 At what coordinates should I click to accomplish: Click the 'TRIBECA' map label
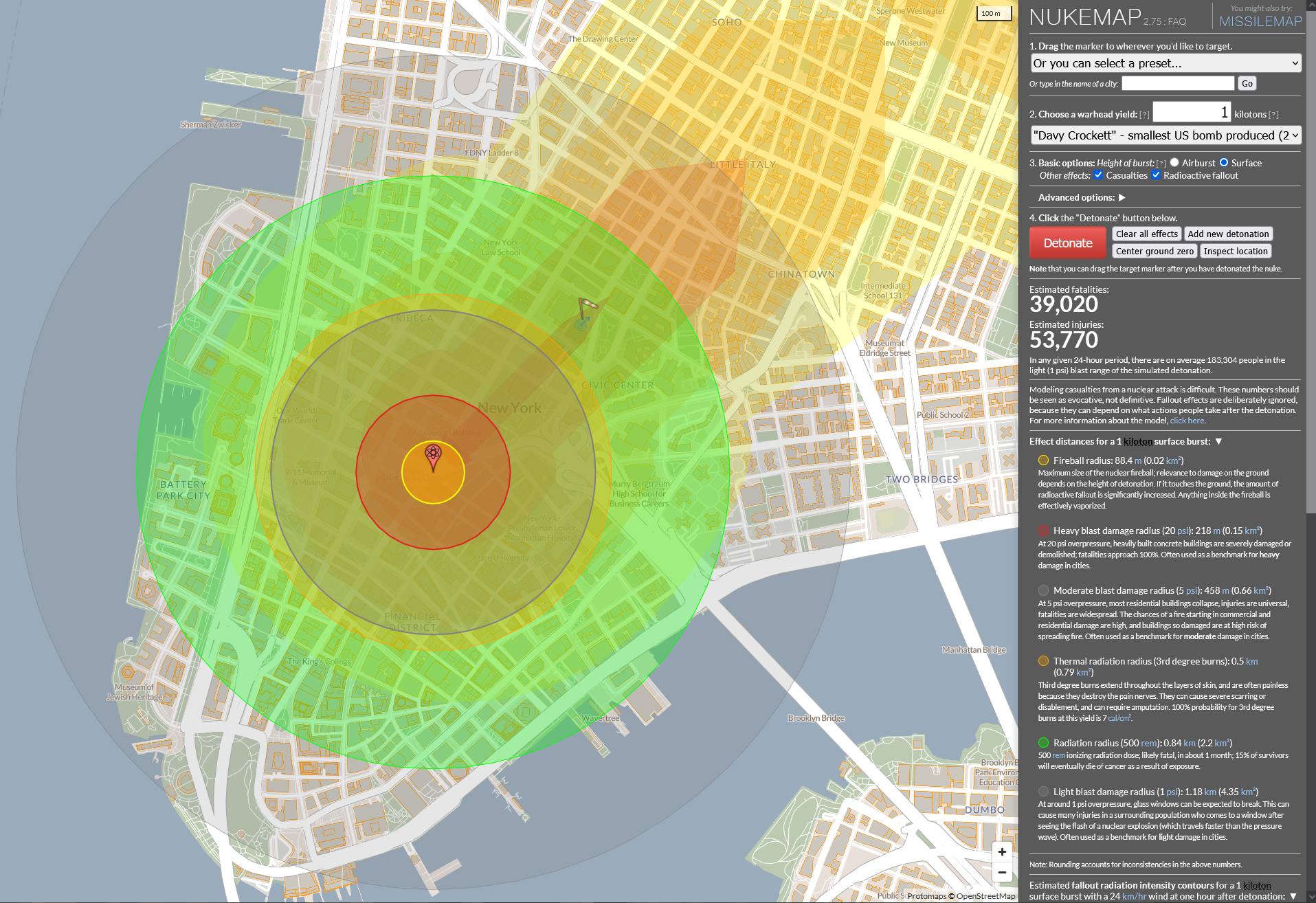pyautogui.click(x=412, y=318)
